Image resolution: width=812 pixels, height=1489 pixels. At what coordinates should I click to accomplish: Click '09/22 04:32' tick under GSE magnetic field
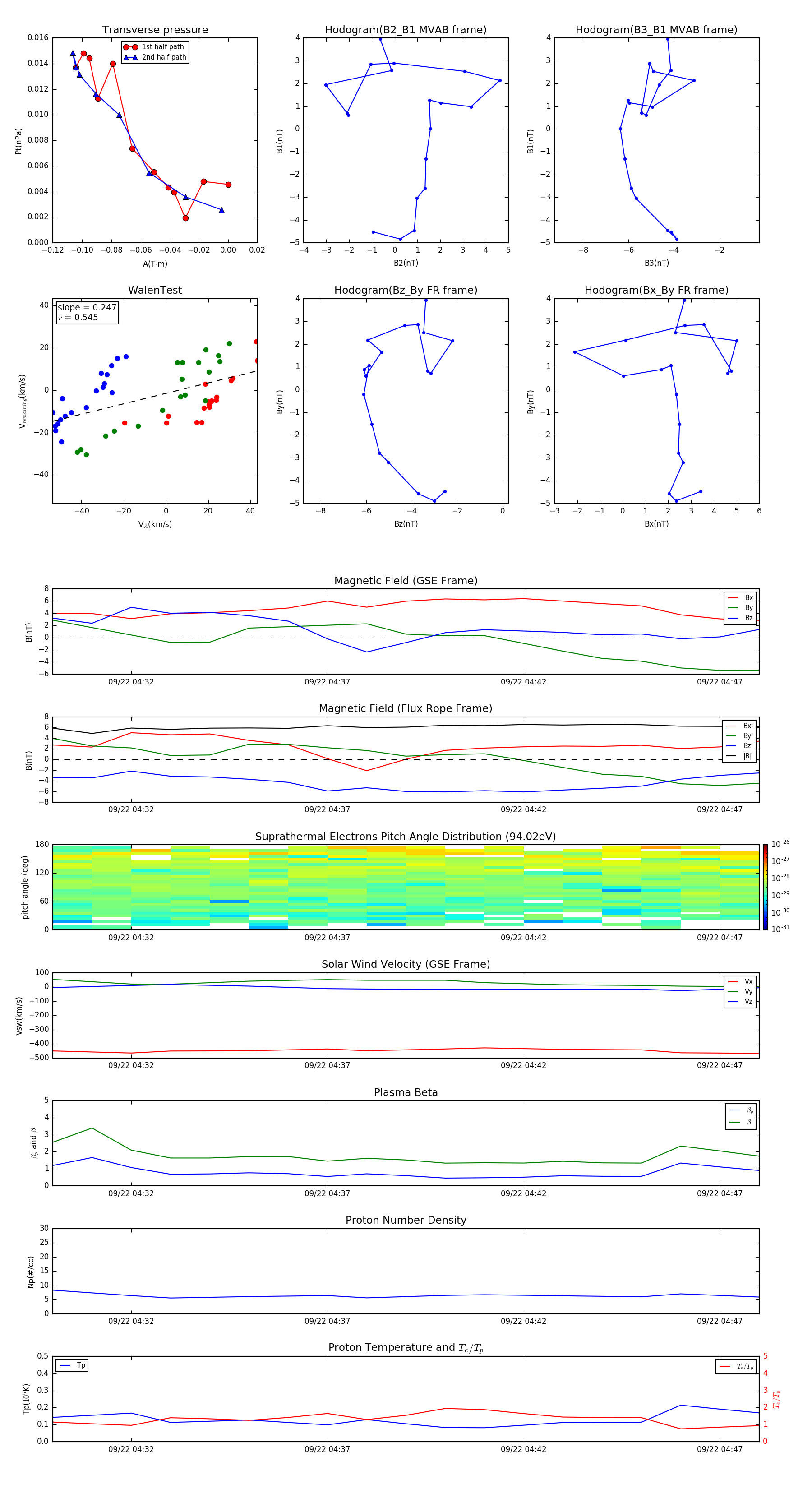pos(131,682)
